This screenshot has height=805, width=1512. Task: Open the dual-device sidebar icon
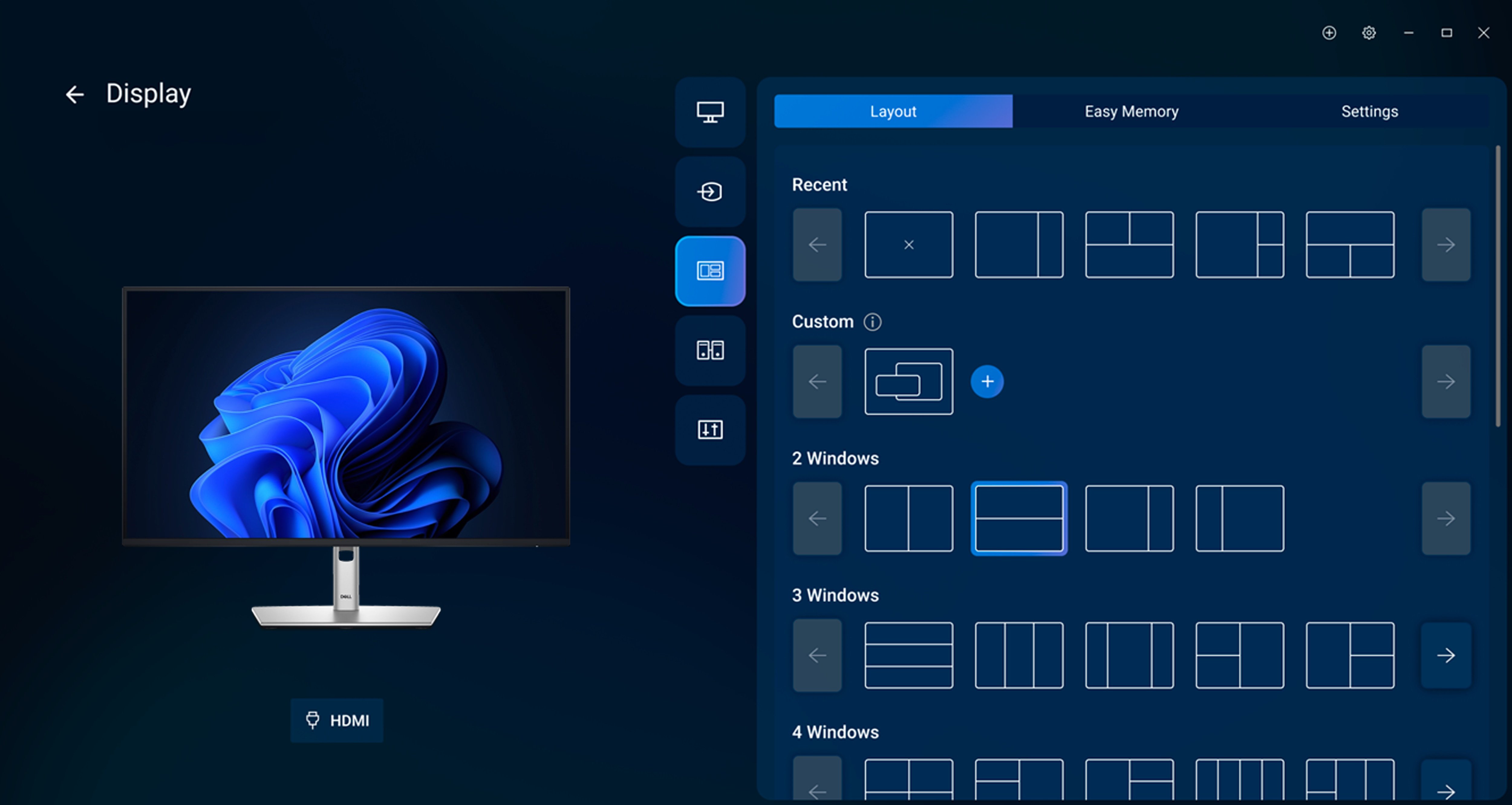(x=710, y=350)
